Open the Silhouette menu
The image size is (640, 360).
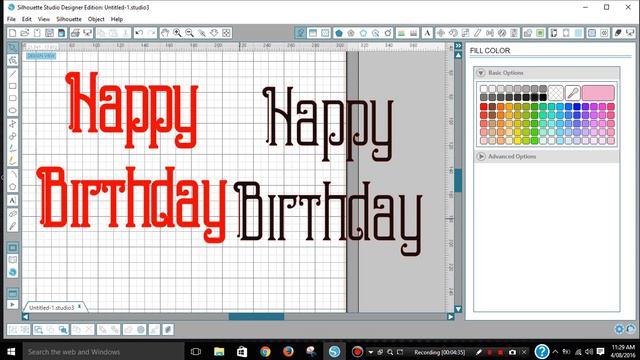click(x=69, y=19)
